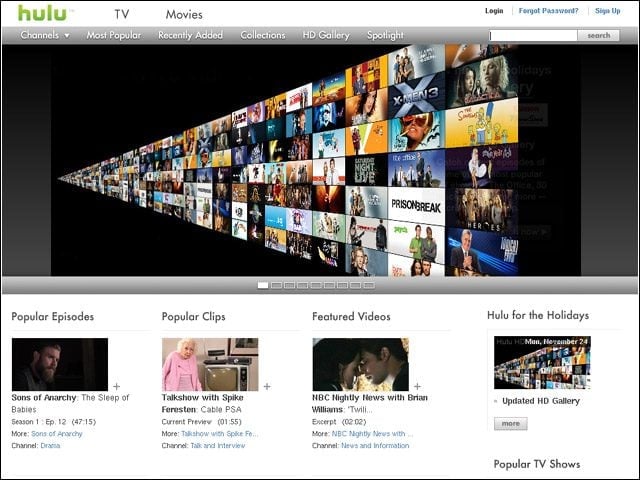Focus the search text field
The image size is (640, 480).
point(533,36)
